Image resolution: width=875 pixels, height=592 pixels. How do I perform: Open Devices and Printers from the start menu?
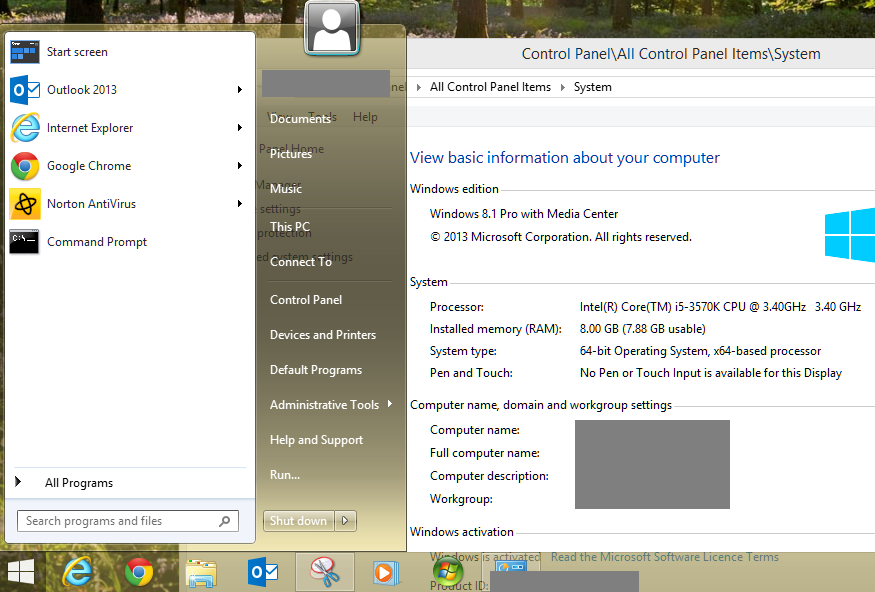coord(323,335)
